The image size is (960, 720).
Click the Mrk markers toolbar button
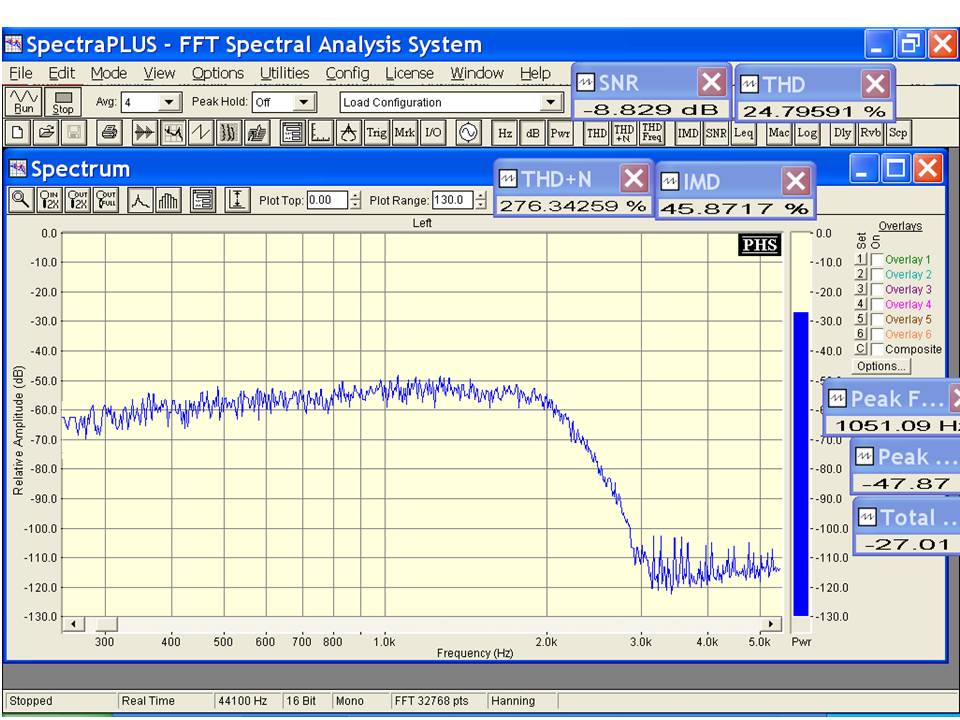(x=405, y=133)
